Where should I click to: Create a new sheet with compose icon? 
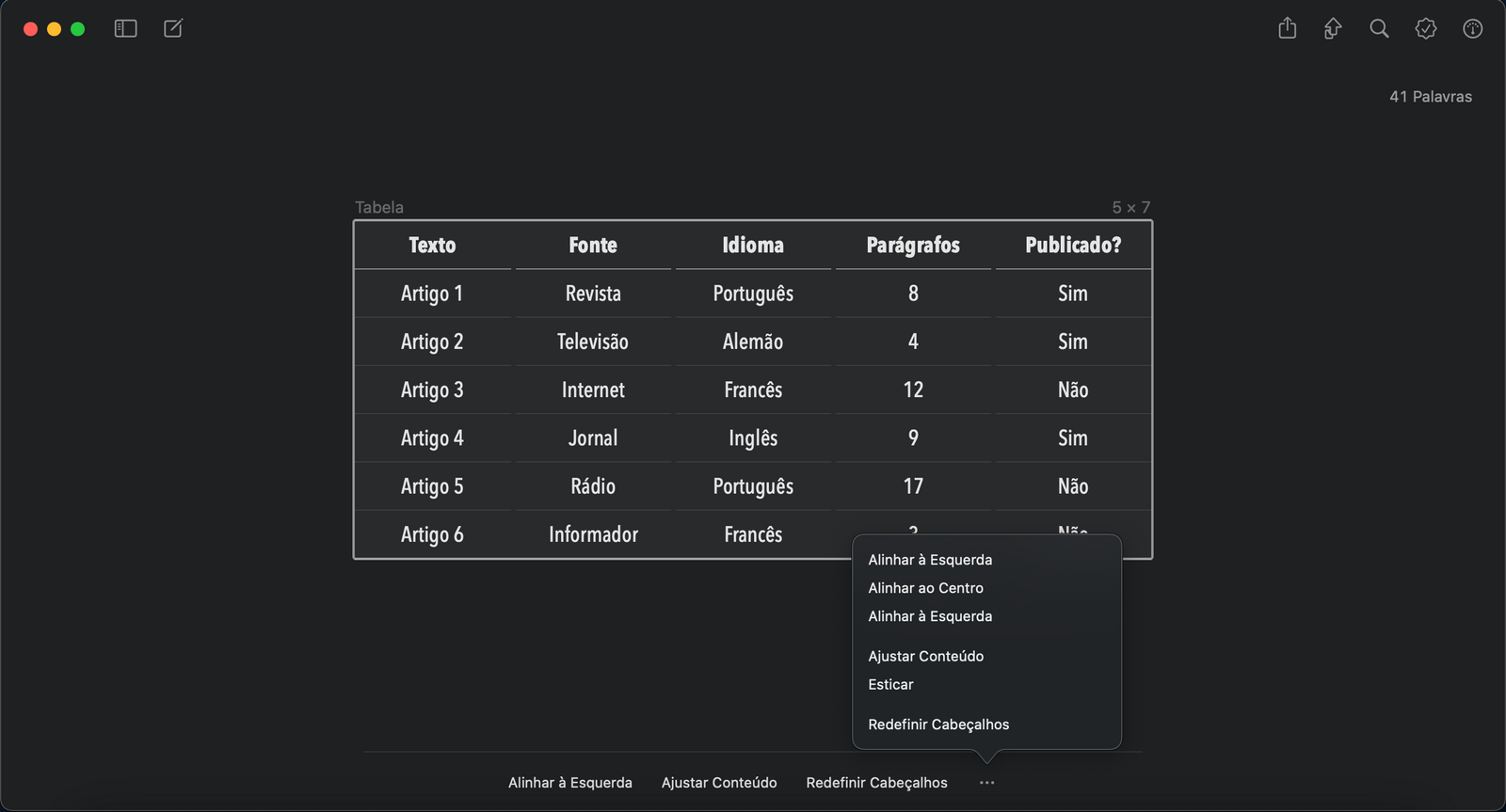tap(173, 29)
